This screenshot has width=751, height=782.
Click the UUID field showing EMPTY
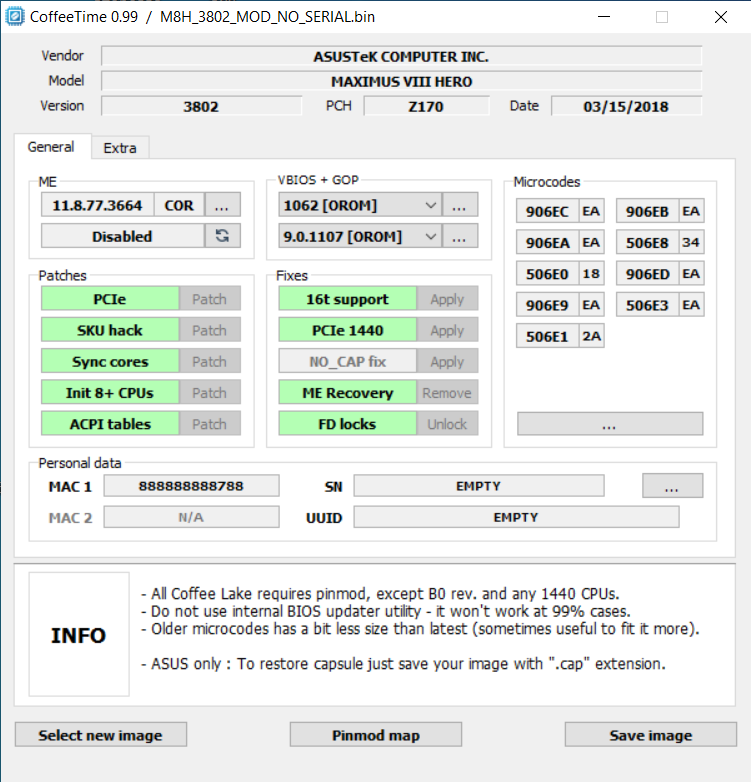point(516,517)
